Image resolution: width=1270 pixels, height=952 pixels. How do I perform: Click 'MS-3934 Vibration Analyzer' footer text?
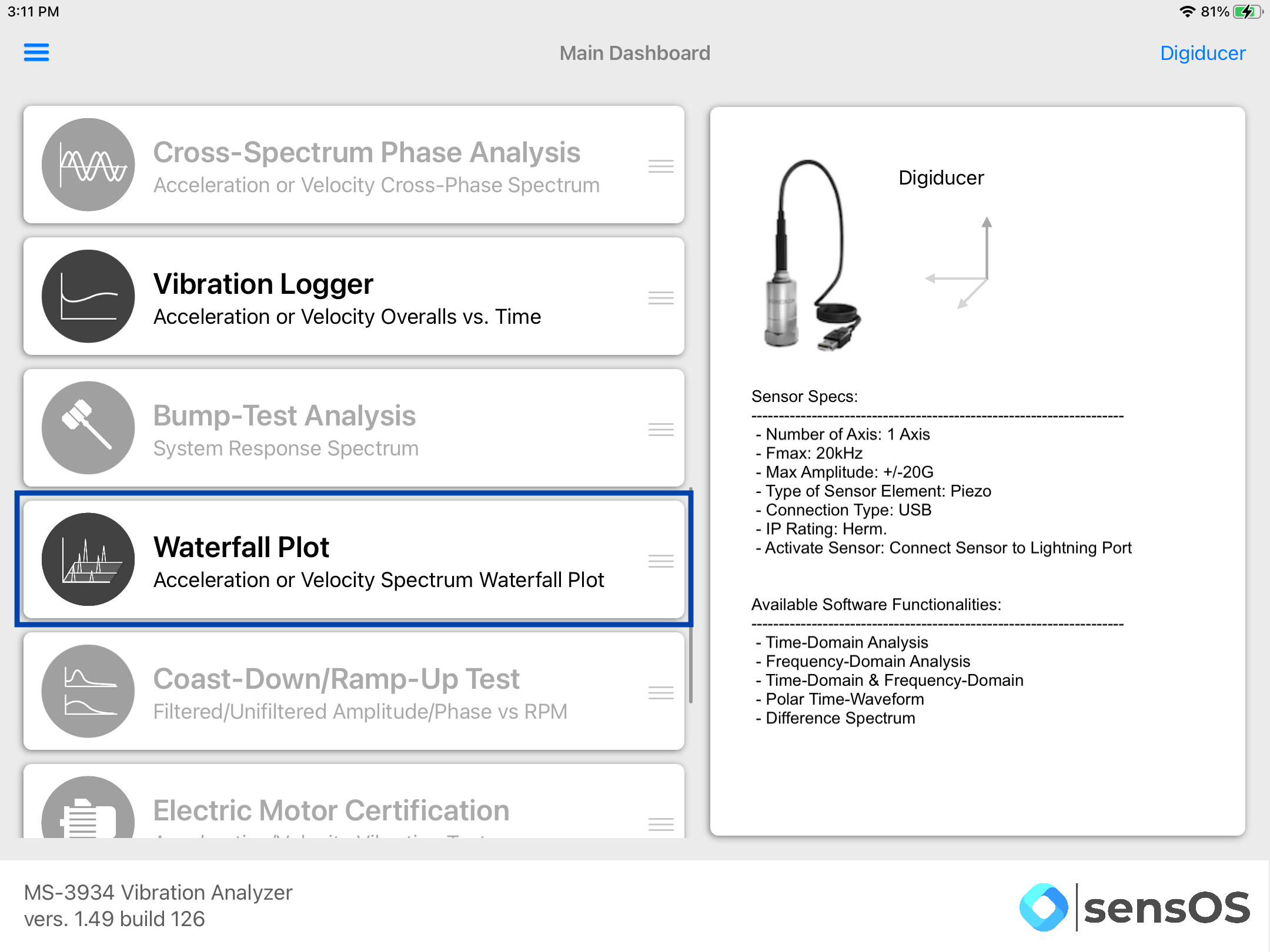coord(158,893)
